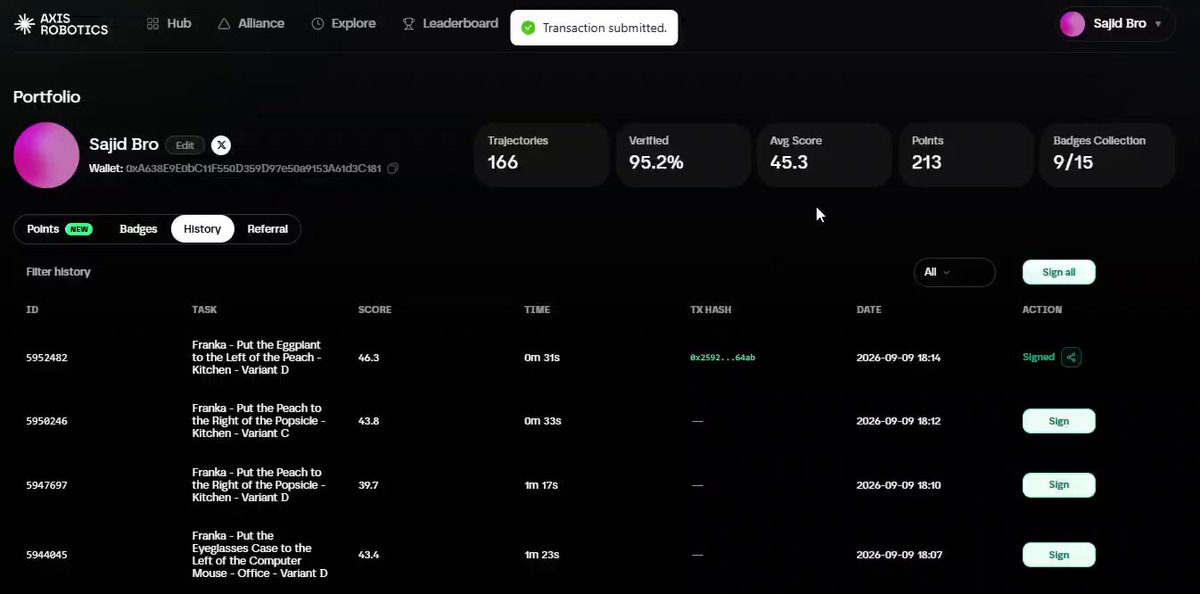Click the score value 39.7
The image size is (1200, 594).
click(x=369, y=485)
